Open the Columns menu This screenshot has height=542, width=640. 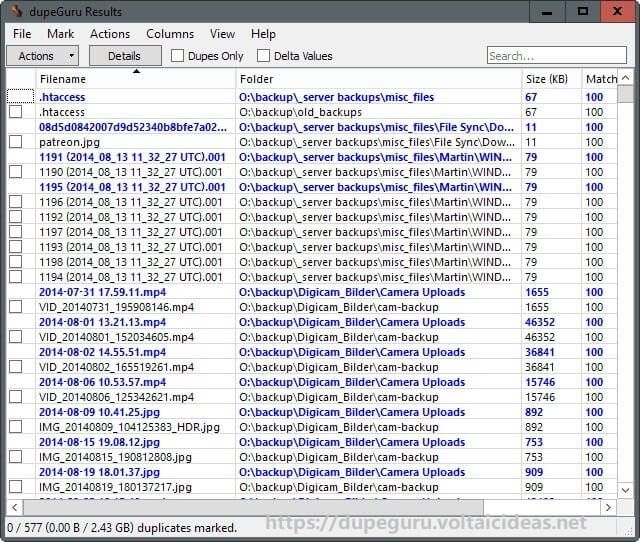(x=170, y=34)
